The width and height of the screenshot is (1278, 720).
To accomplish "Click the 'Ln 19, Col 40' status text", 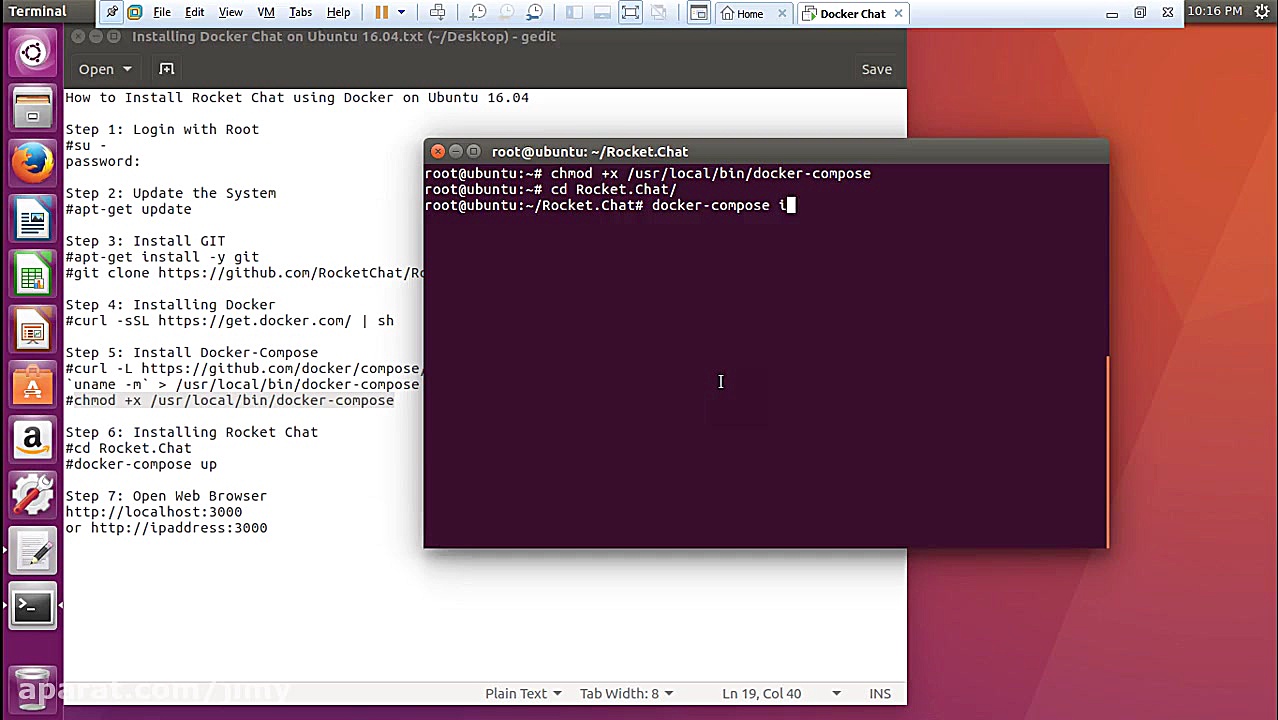I will pyautogui.click(x=762, y=693).
